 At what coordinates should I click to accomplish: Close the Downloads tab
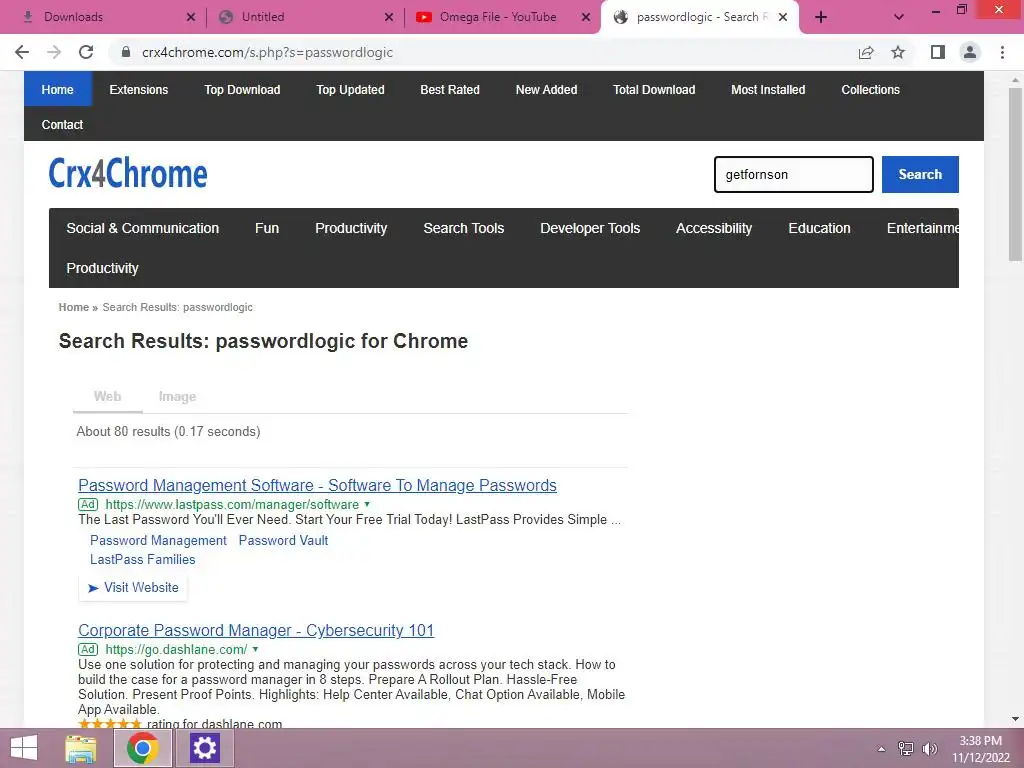tap(191, 17)
